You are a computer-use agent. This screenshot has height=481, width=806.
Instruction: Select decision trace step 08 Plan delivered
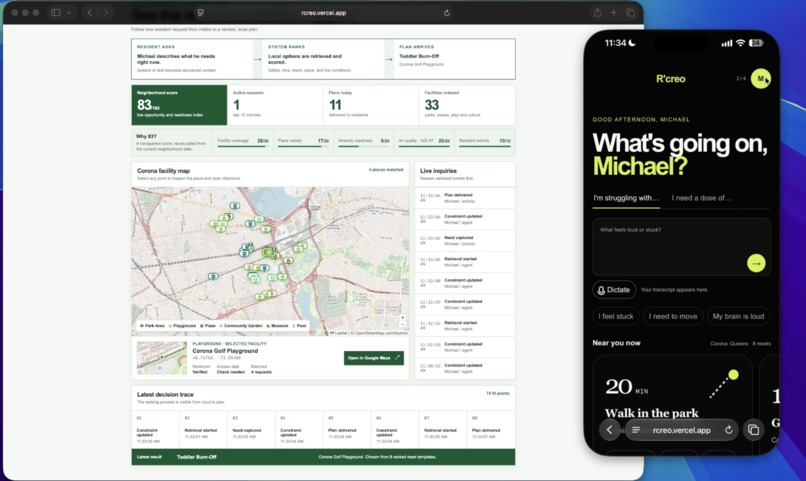(491, 429)
